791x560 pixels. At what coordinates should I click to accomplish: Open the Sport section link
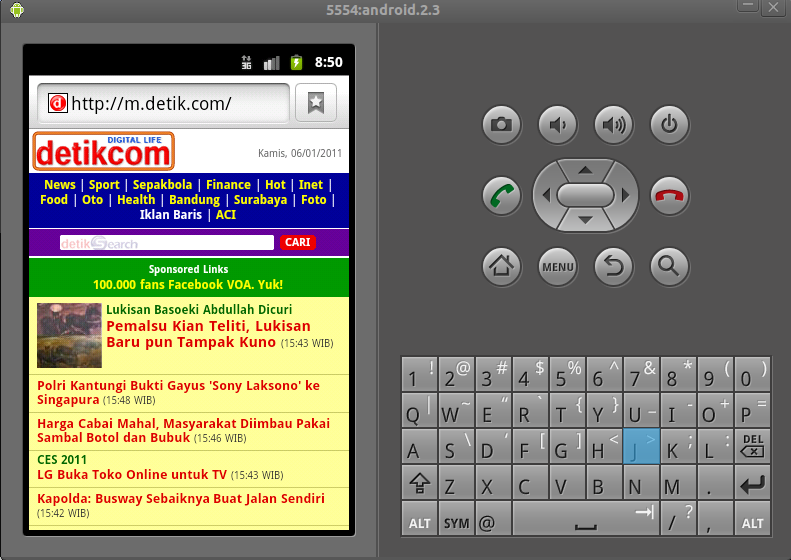coord(104,185)
